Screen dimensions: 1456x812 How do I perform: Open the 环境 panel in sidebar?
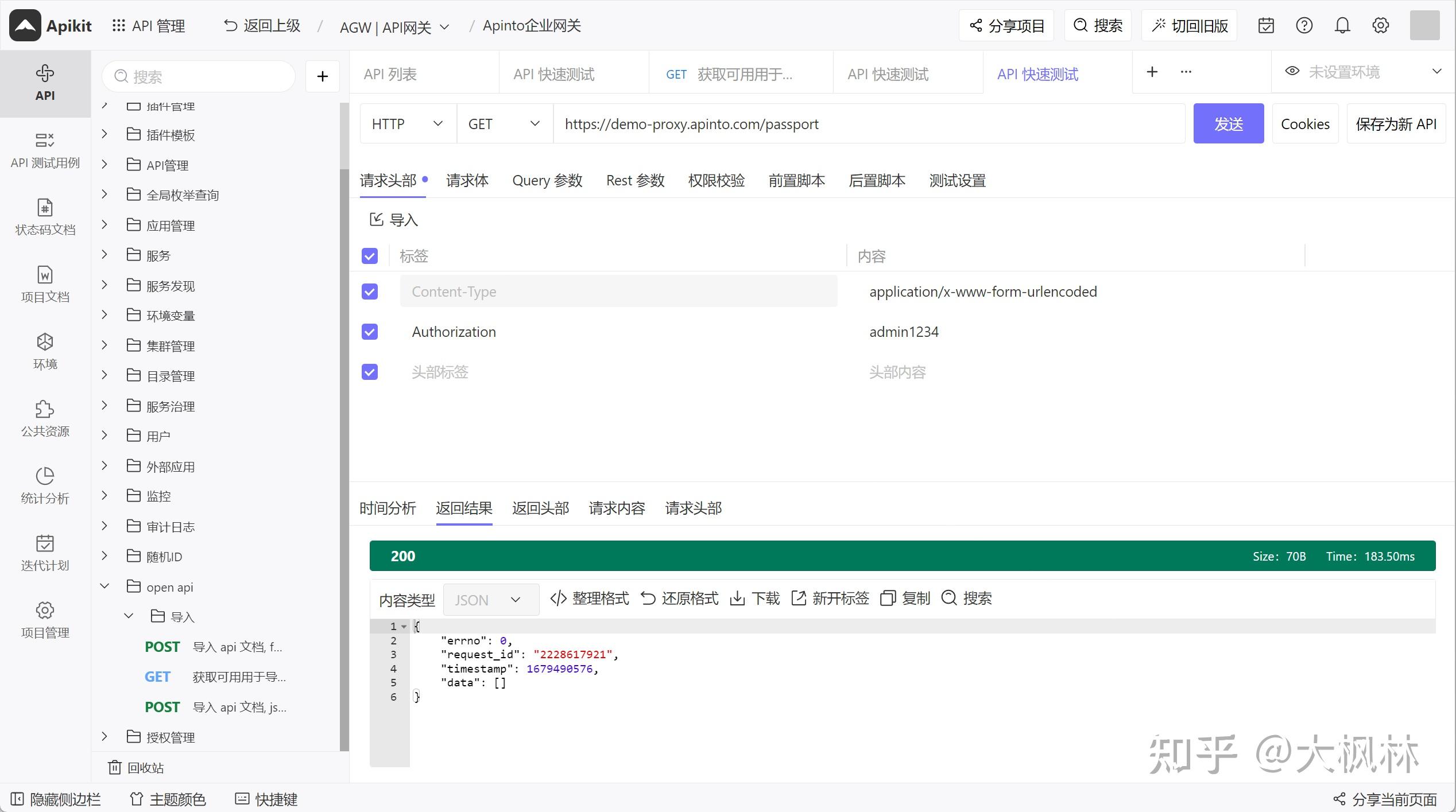point(45,351)
